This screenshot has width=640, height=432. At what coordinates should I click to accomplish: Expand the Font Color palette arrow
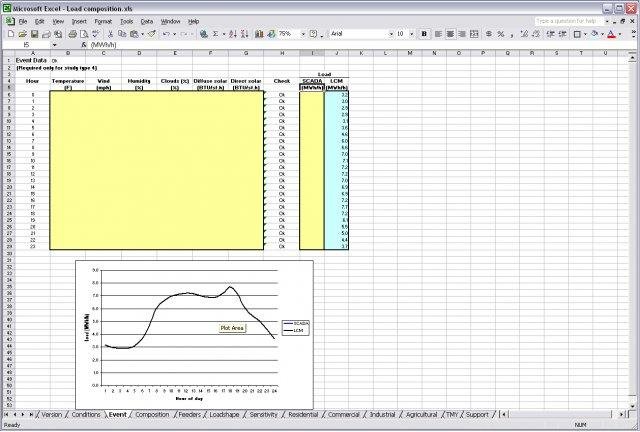pyautogui.click(x=620, y=34)
